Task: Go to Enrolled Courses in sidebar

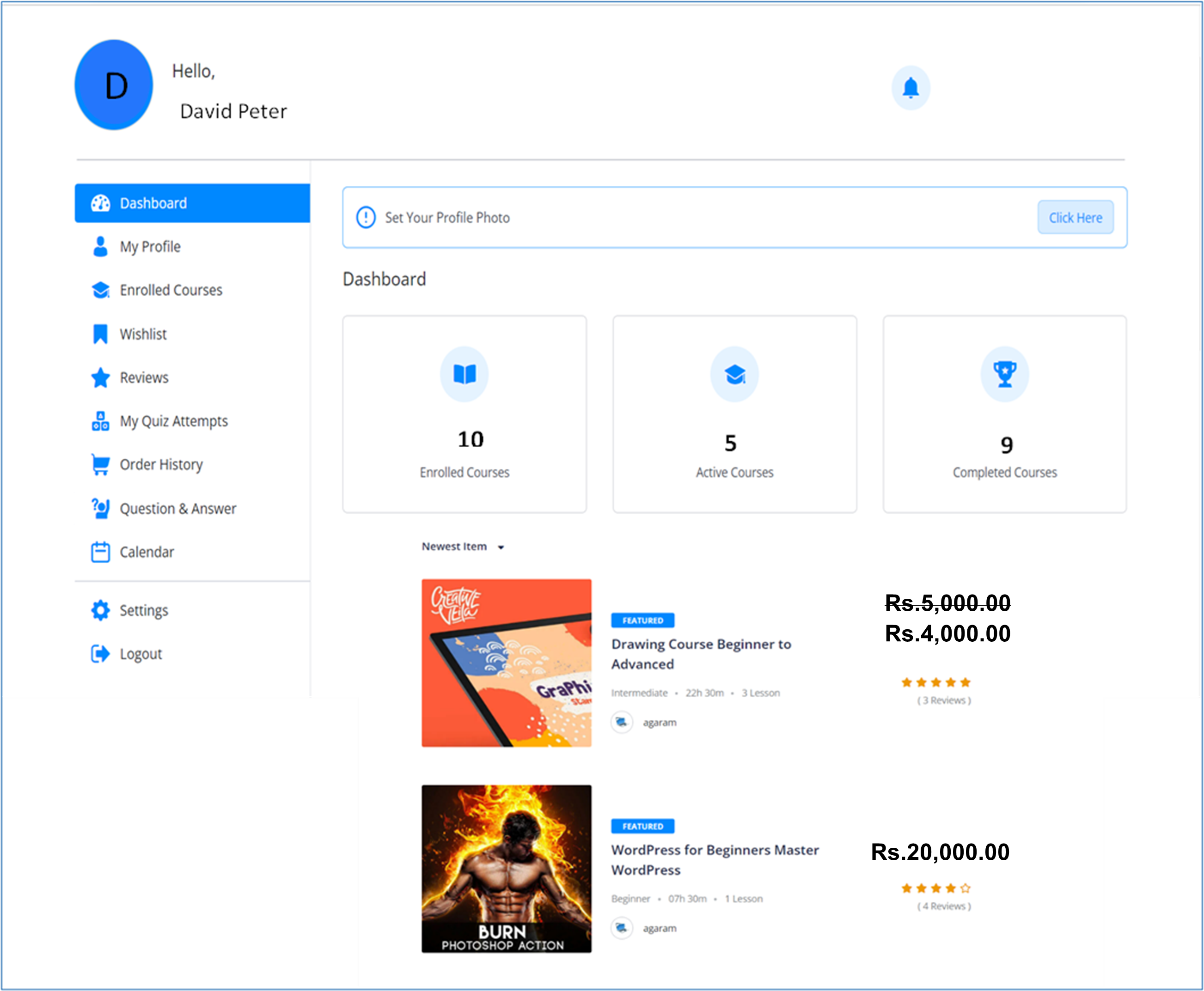Action: pos(170,290)
